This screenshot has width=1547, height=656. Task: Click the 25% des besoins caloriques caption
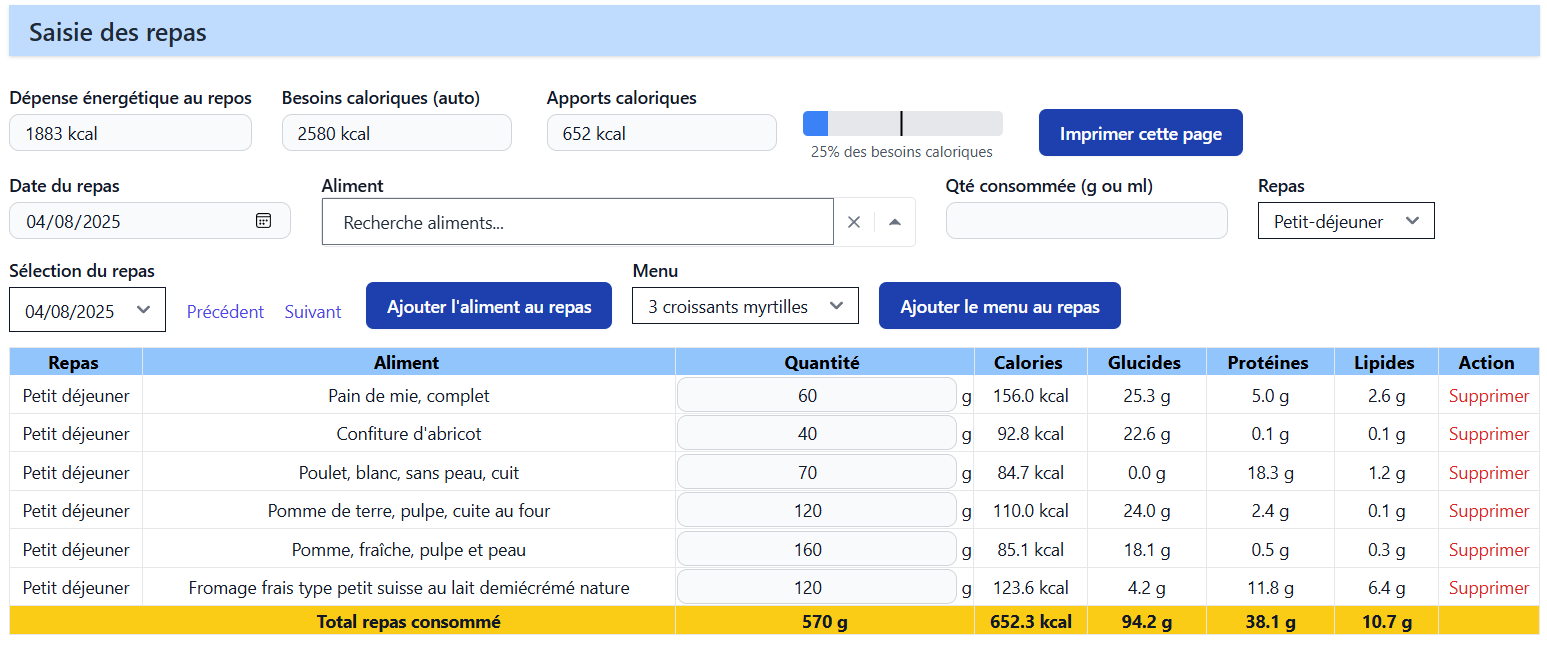(x=902, y=152)
